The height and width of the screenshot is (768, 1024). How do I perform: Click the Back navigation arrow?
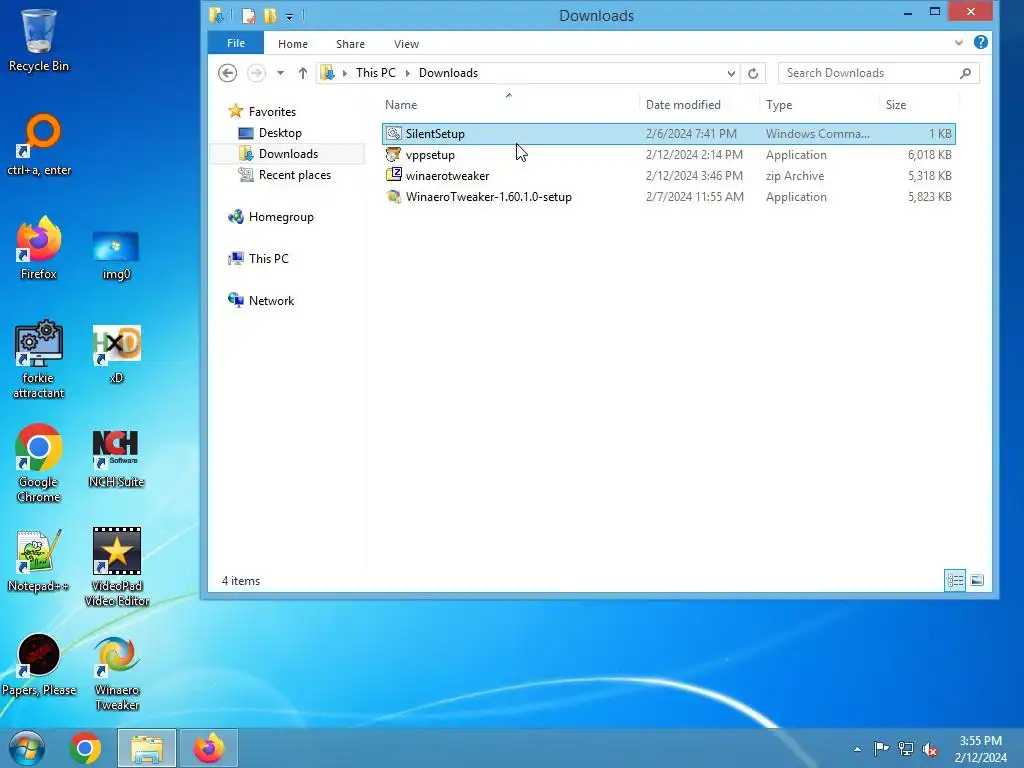point(227,72)
